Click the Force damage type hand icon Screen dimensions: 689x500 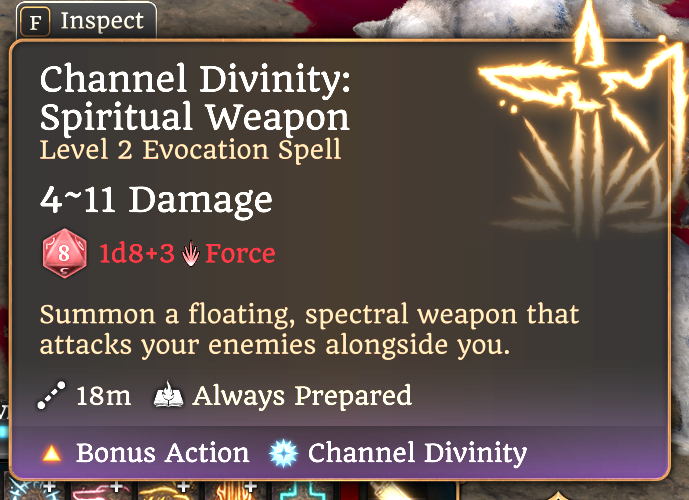click(190, 254)
